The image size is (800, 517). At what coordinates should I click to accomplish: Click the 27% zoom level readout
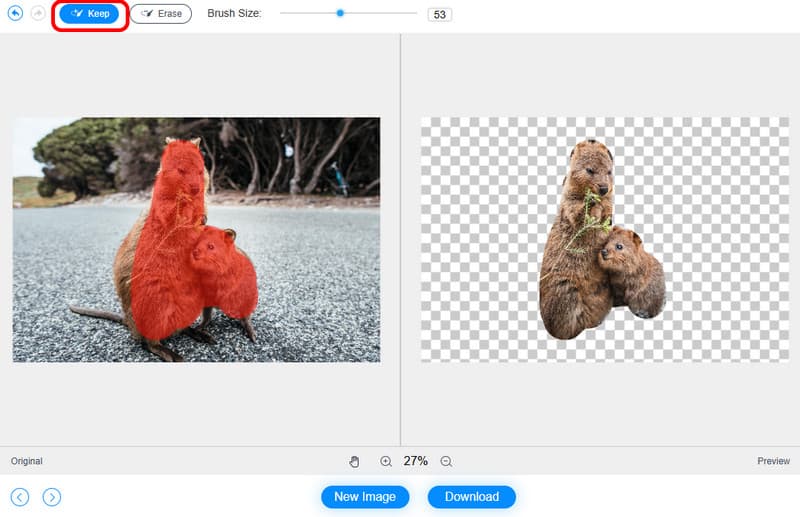point(415,461)
